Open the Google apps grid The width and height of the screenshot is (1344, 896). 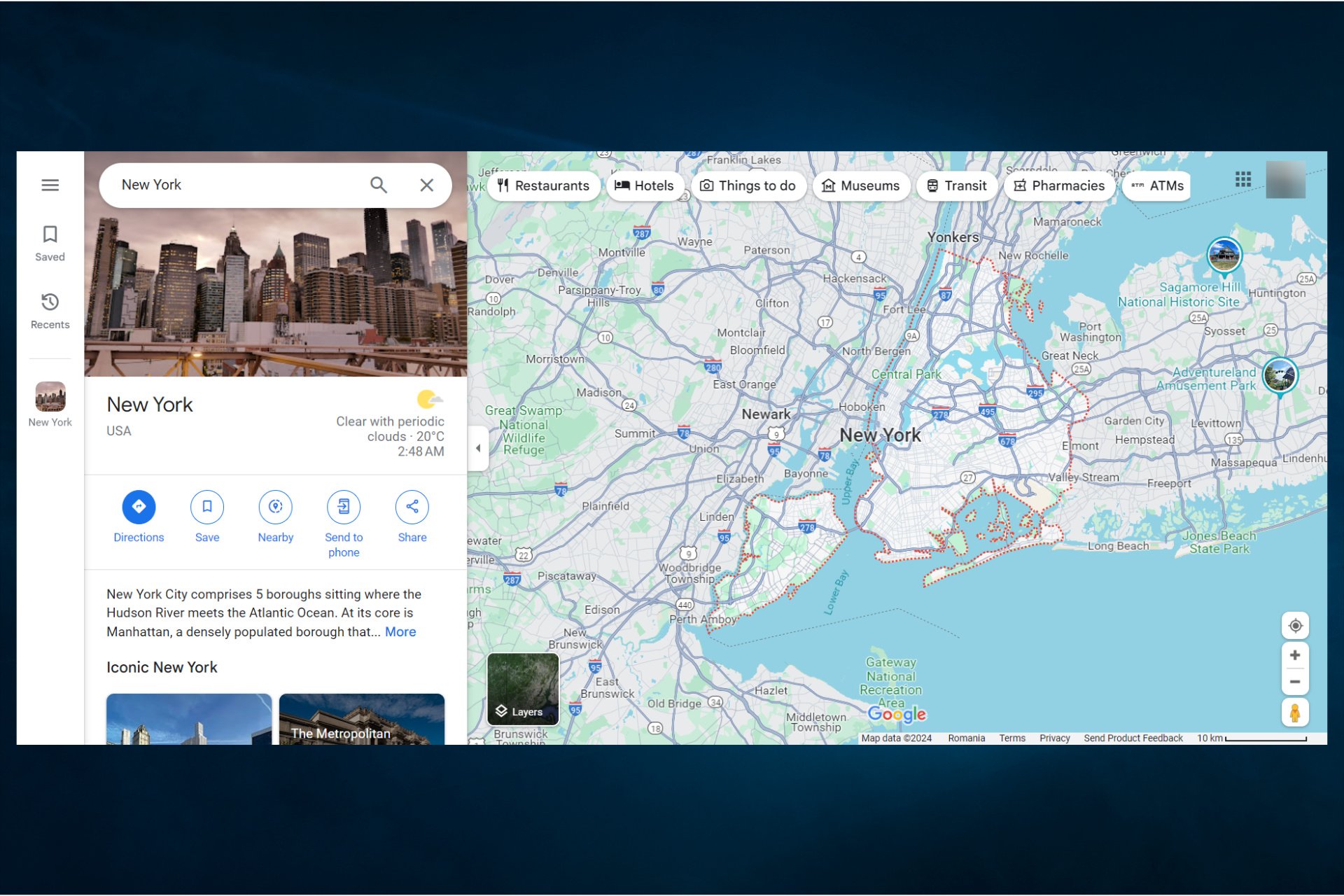click(x=1243, y=179)
